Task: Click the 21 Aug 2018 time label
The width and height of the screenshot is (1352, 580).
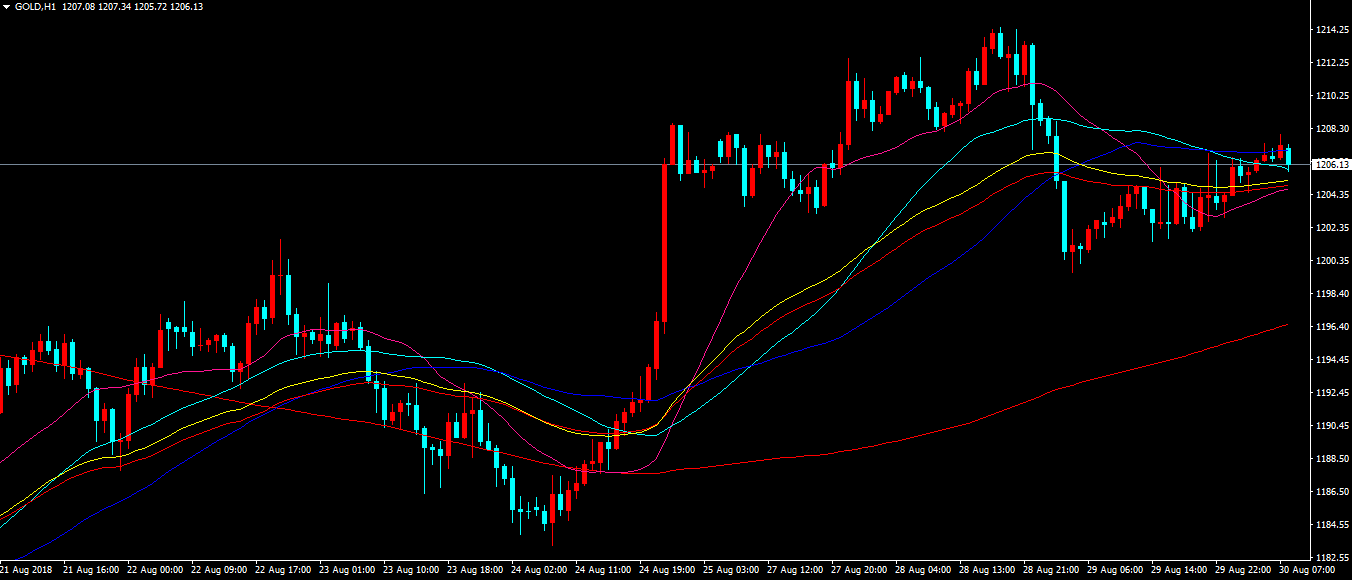Action: coord(24,570)
